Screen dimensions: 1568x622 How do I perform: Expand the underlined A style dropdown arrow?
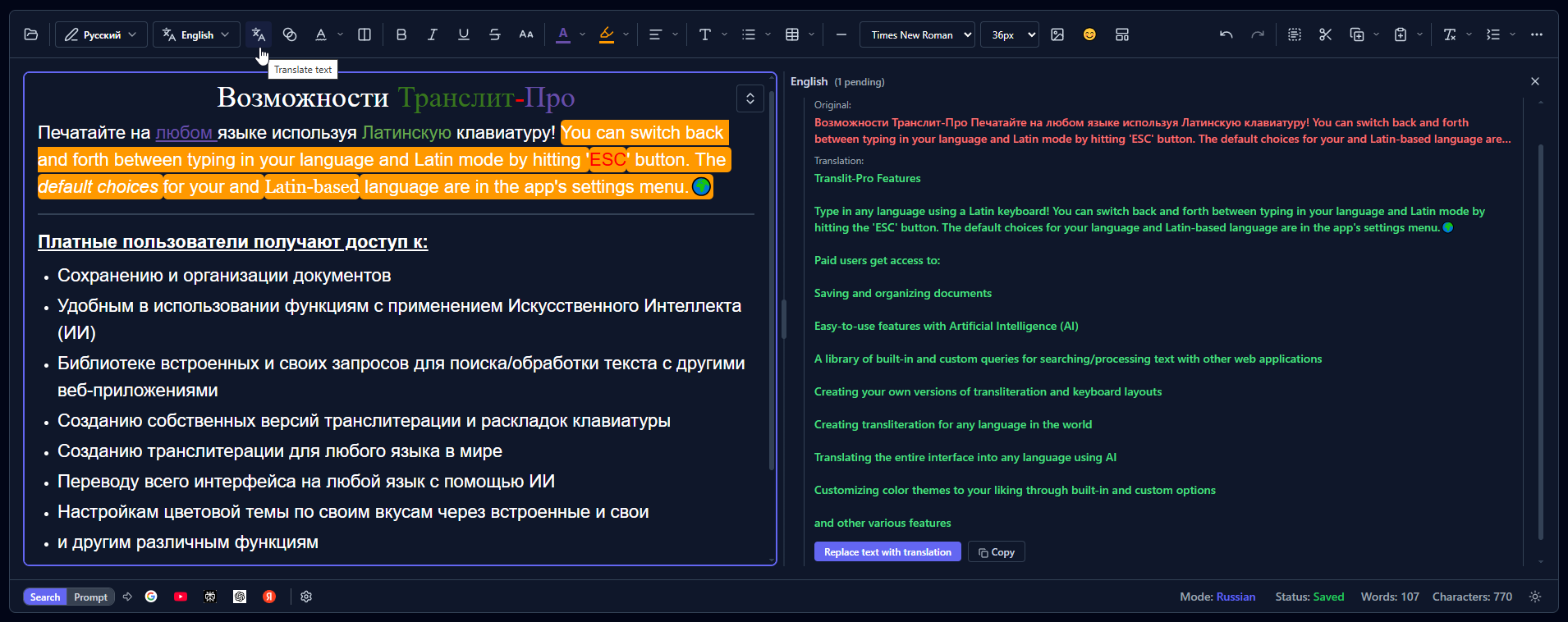click(x=340, y=34)
